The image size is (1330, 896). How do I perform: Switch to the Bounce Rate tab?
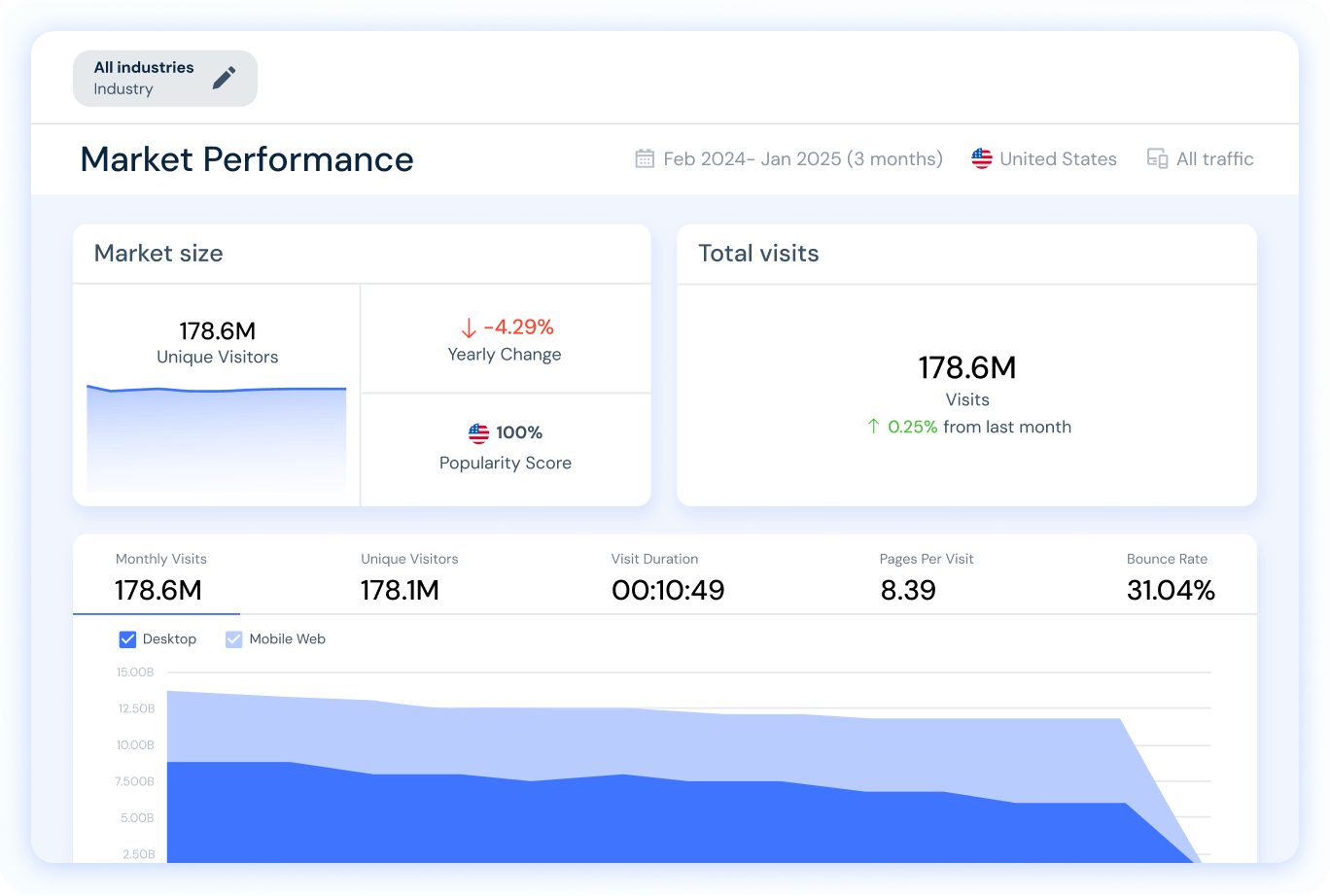pyautogui.click(x=1171, y=576)
